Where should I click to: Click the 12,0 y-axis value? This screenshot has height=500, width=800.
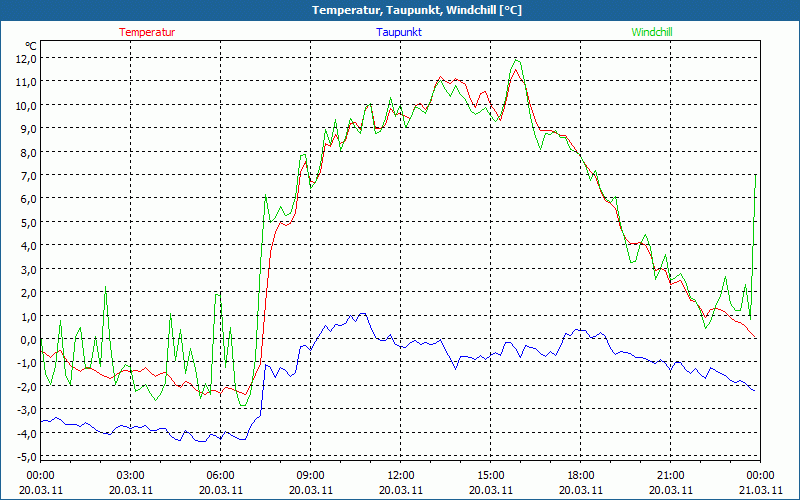27,59
